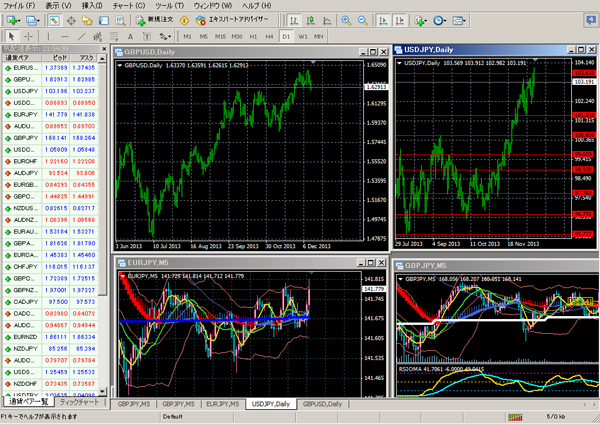Viewport: 600px width, 425px height.
Task: Open the チャート (C) menu
Action: coord(129,5)
